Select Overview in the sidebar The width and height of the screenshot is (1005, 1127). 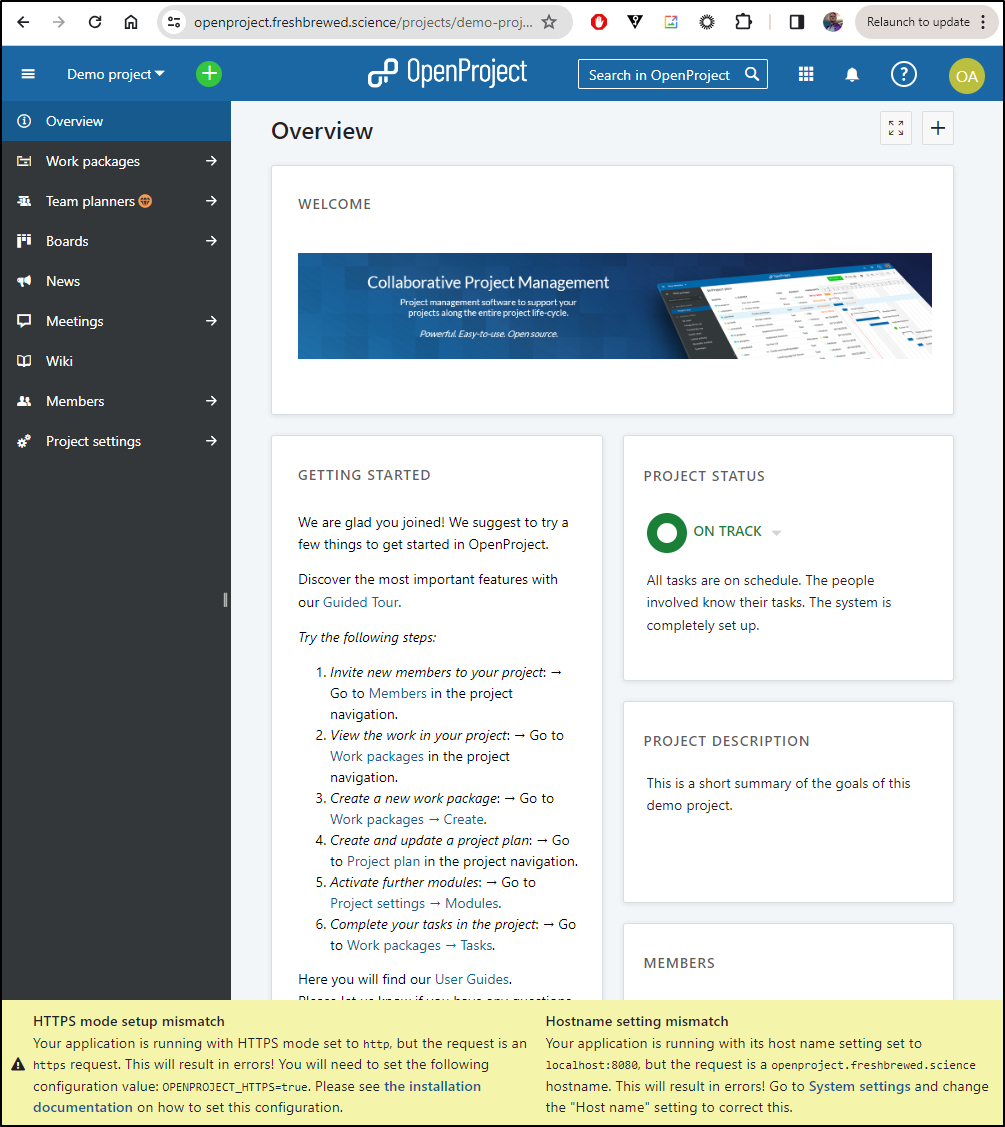point(116,121)
